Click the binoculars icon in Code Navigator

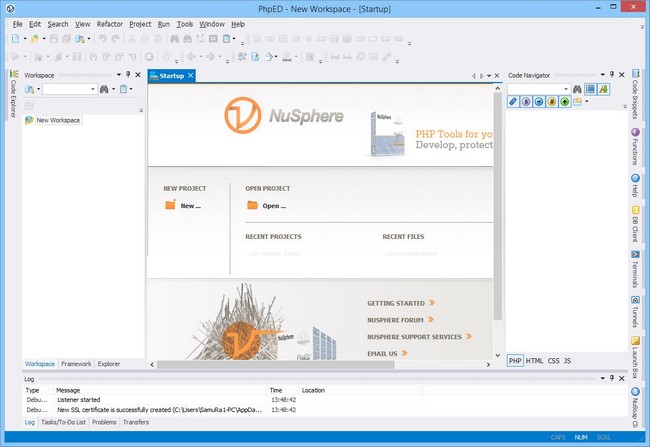(x=577, y=89)
